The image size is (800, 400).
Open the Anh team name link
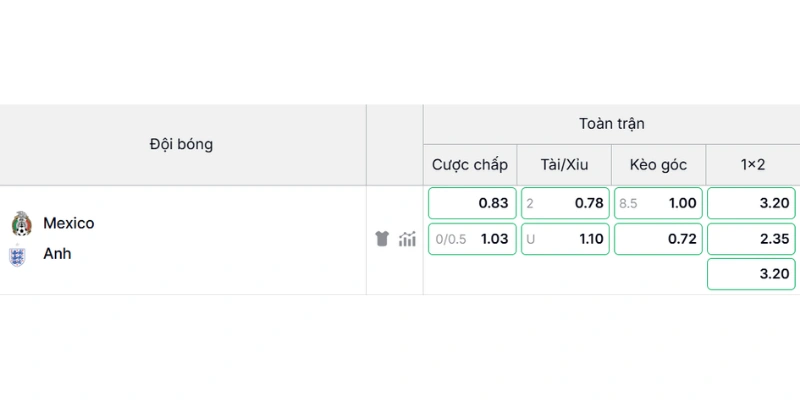pos(57,254)
